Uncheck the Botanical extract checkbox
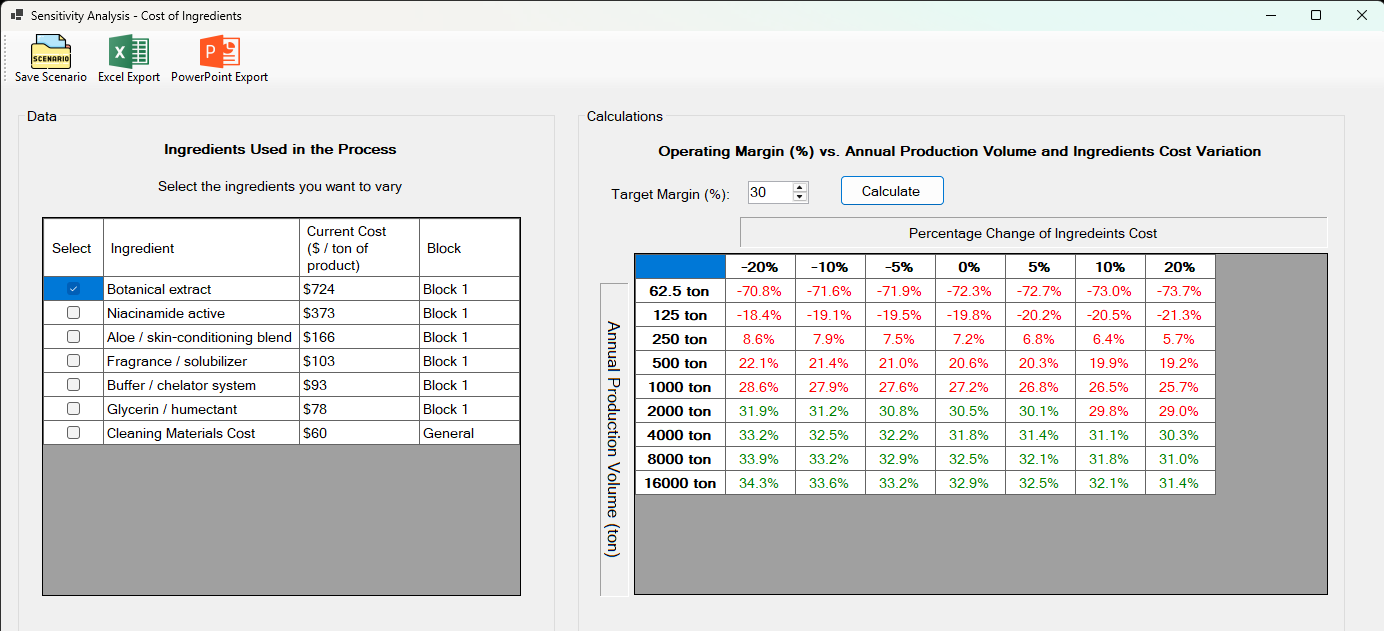This screenshot has height=631, width=1384. click(73, 289)
